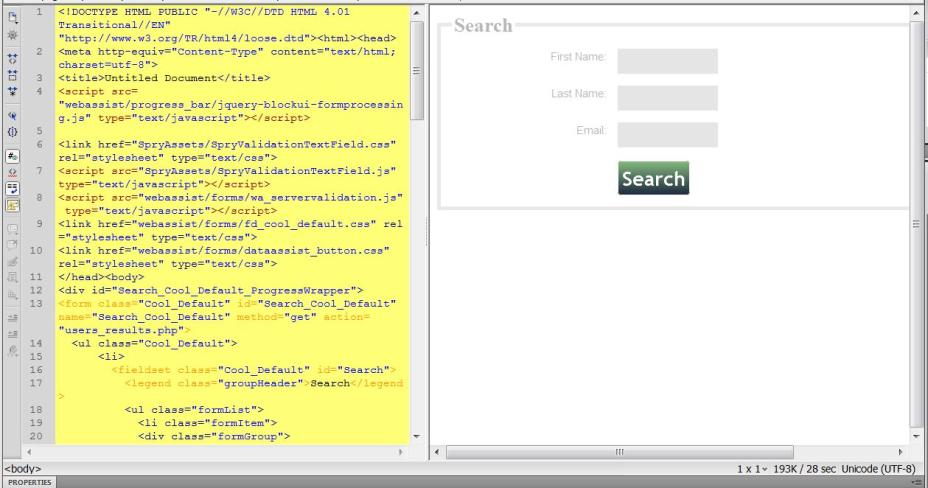This screenshot has height=488, width=928.
Task: Click code pane vertical scrollbar down arrow
Action: [x=417, y=437]
